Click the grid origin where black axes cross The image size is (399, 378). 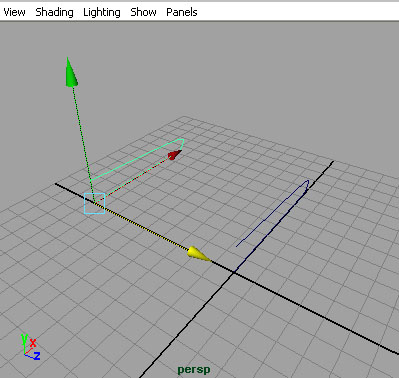point(234,272)
